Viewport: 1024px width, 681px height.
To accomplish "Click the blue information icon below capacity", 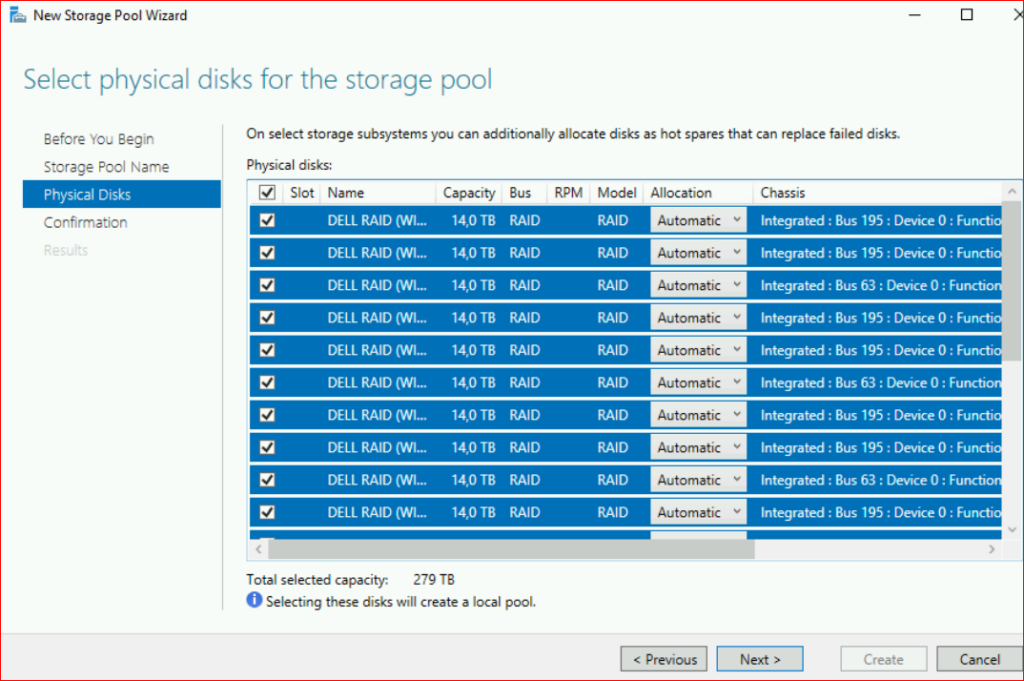I will coord(254,601).
